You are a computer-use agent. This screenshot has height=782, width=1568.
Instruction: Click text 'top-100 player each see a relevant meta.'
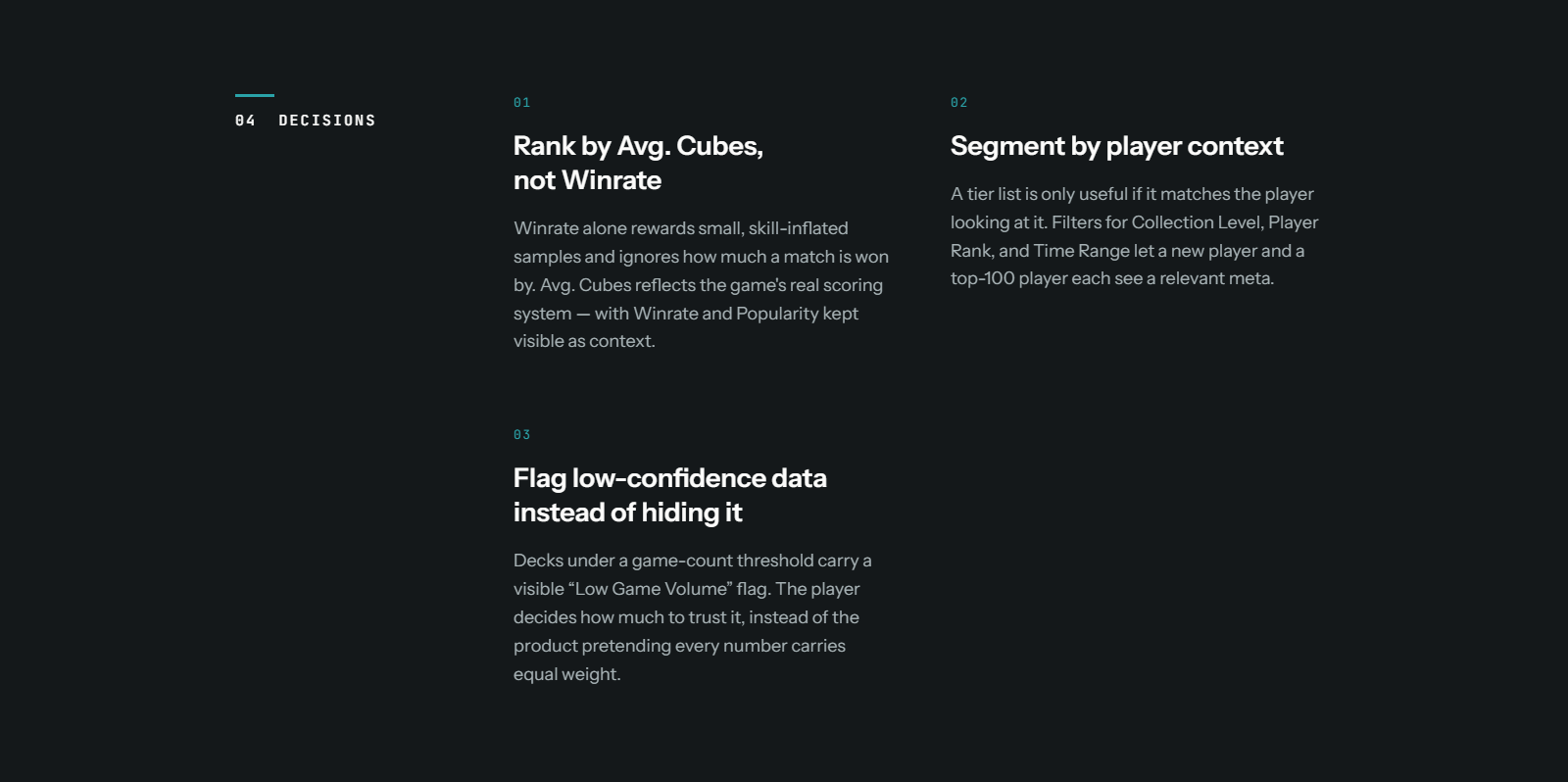point(1112,278)
